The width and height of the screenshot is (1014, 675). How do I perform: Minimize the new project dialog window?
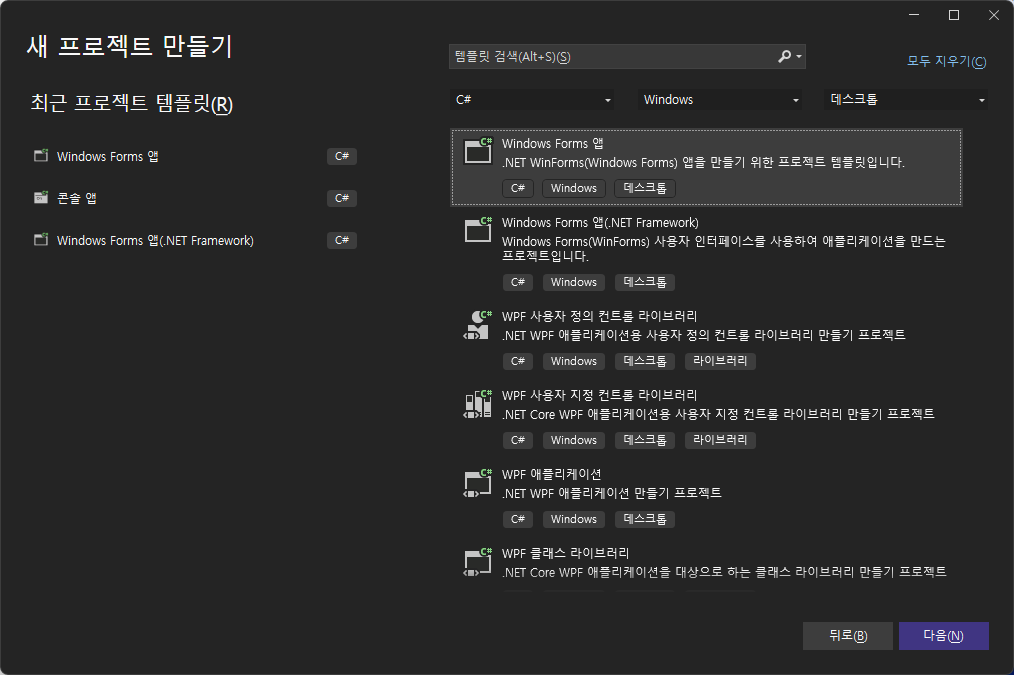914,15
